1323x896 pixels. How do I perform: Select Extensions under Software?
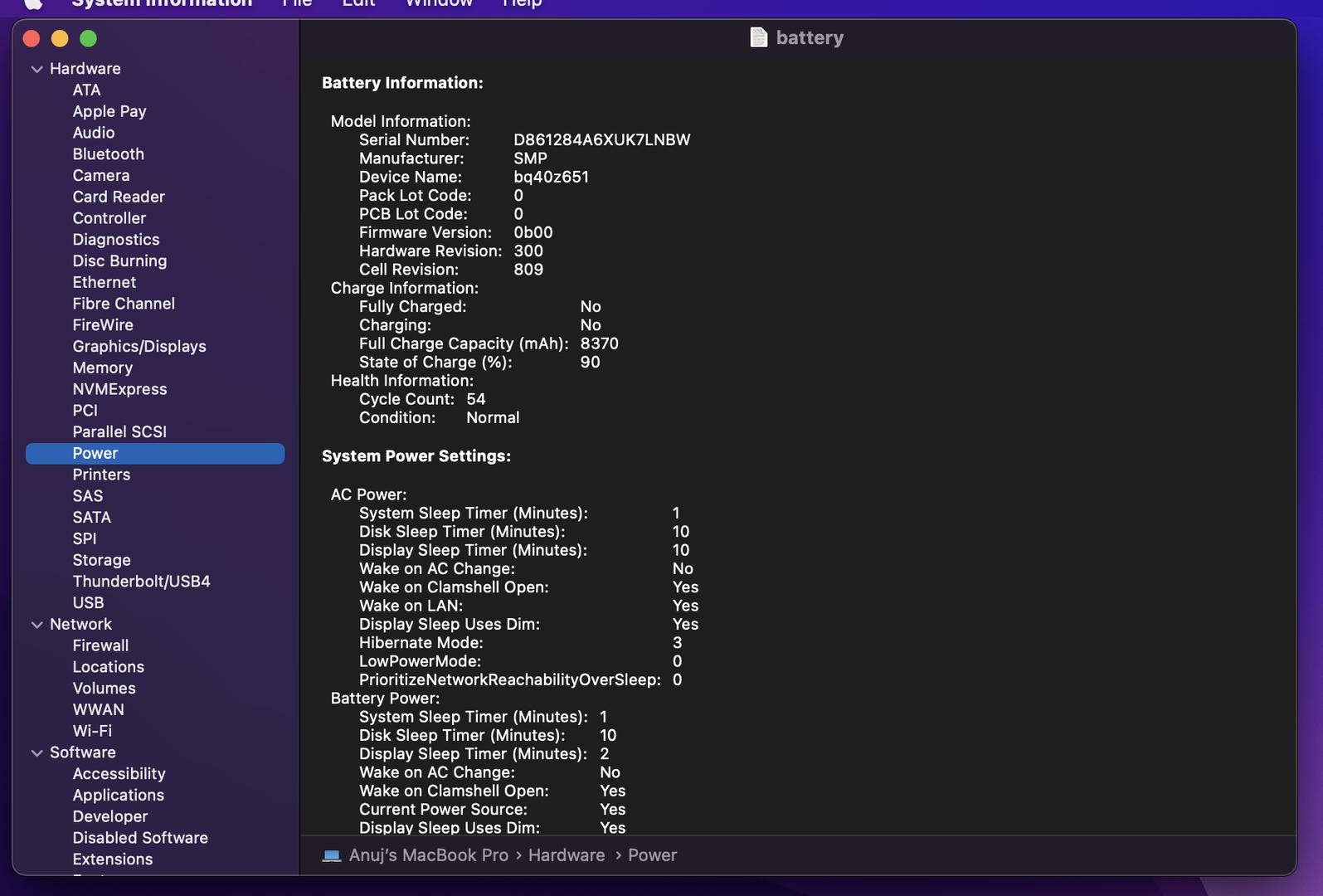tap(112, 859)
